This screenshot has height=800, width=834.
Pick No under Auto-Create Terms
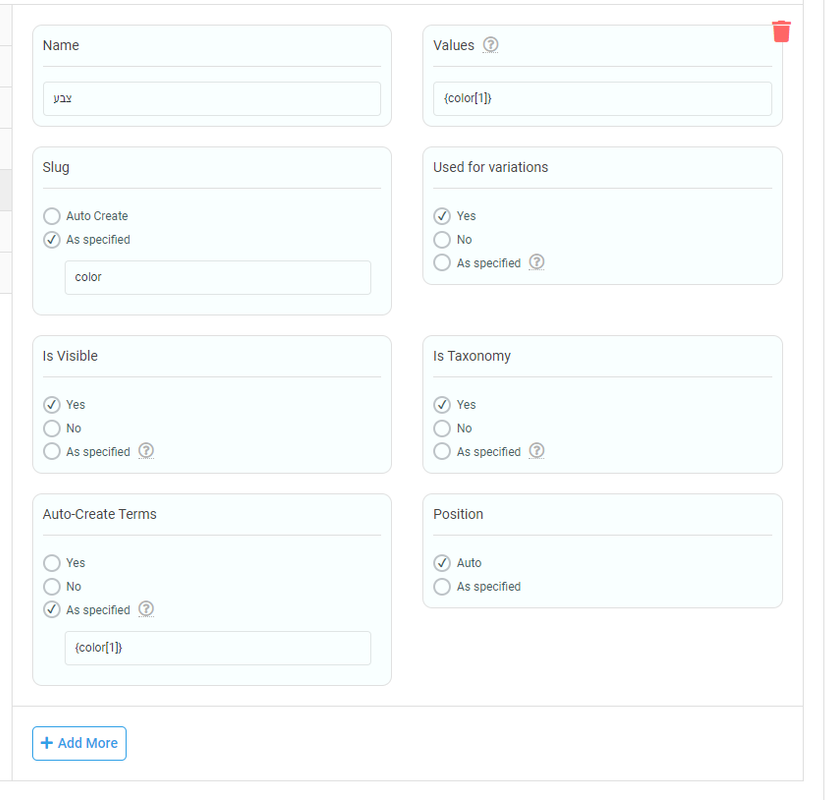[x=52, y=586]
